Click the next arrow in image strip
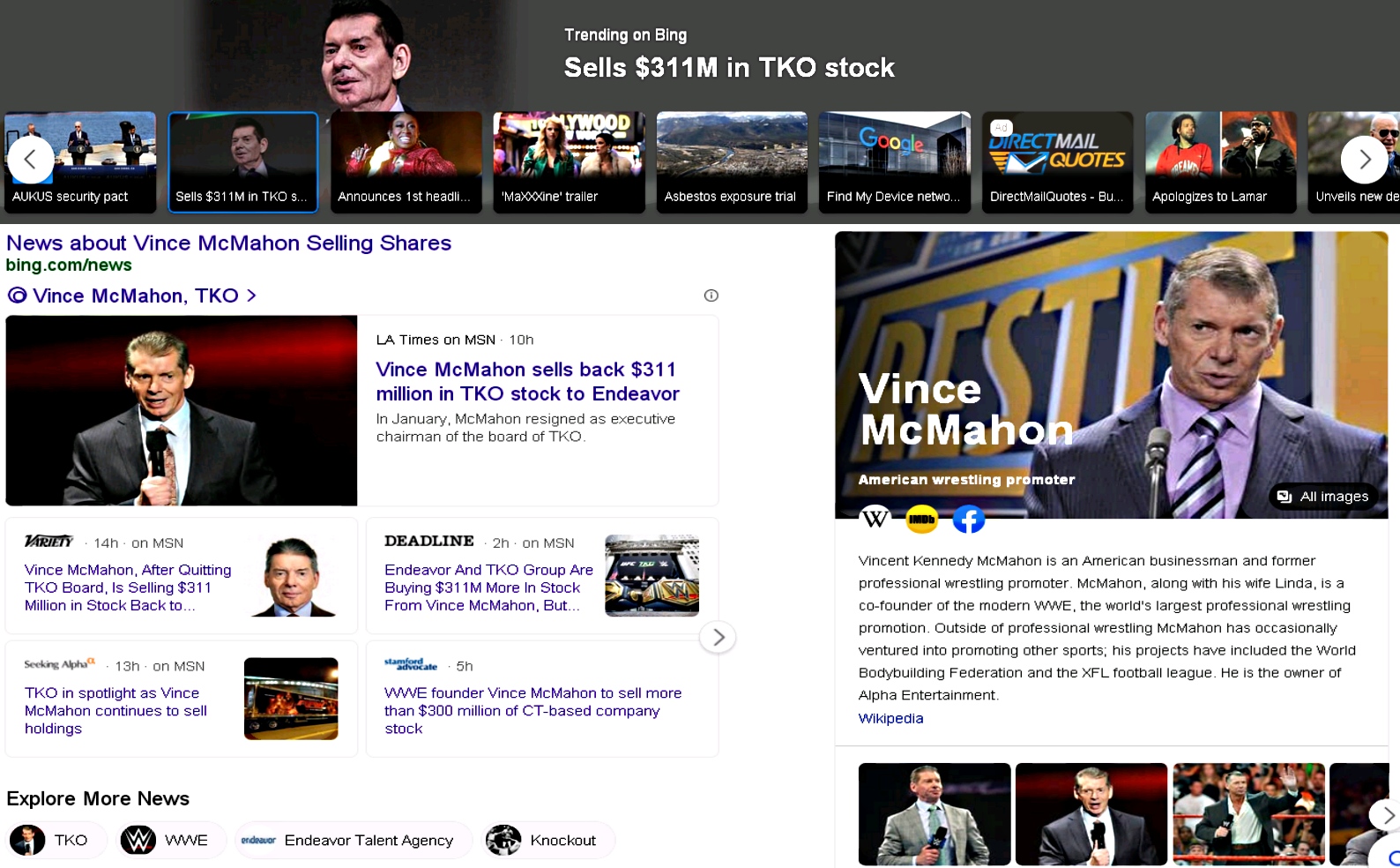 pos(1386,815)
